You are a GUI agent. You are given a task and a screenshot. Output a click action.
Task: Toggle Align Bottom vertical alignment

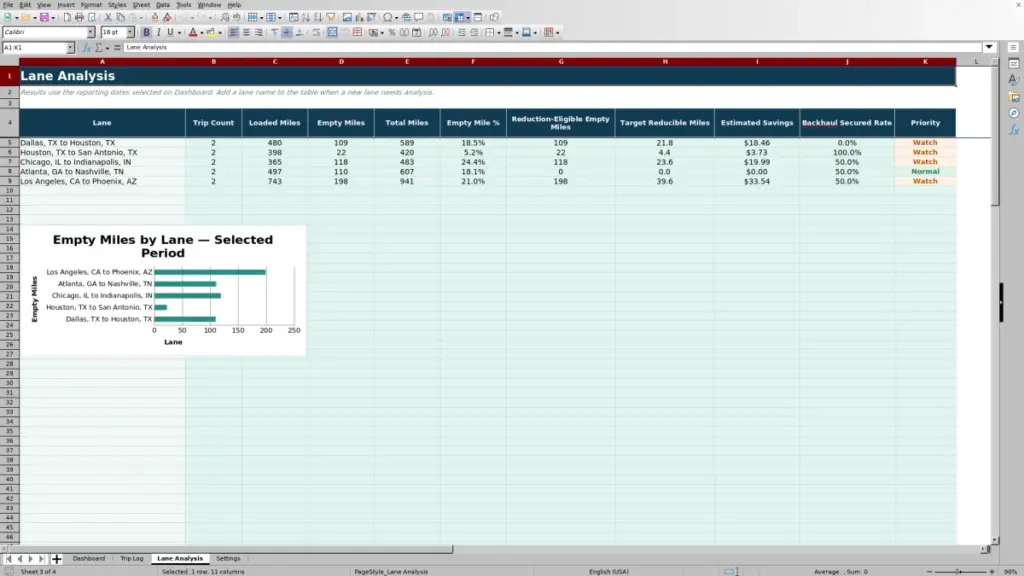click(299, 33)
